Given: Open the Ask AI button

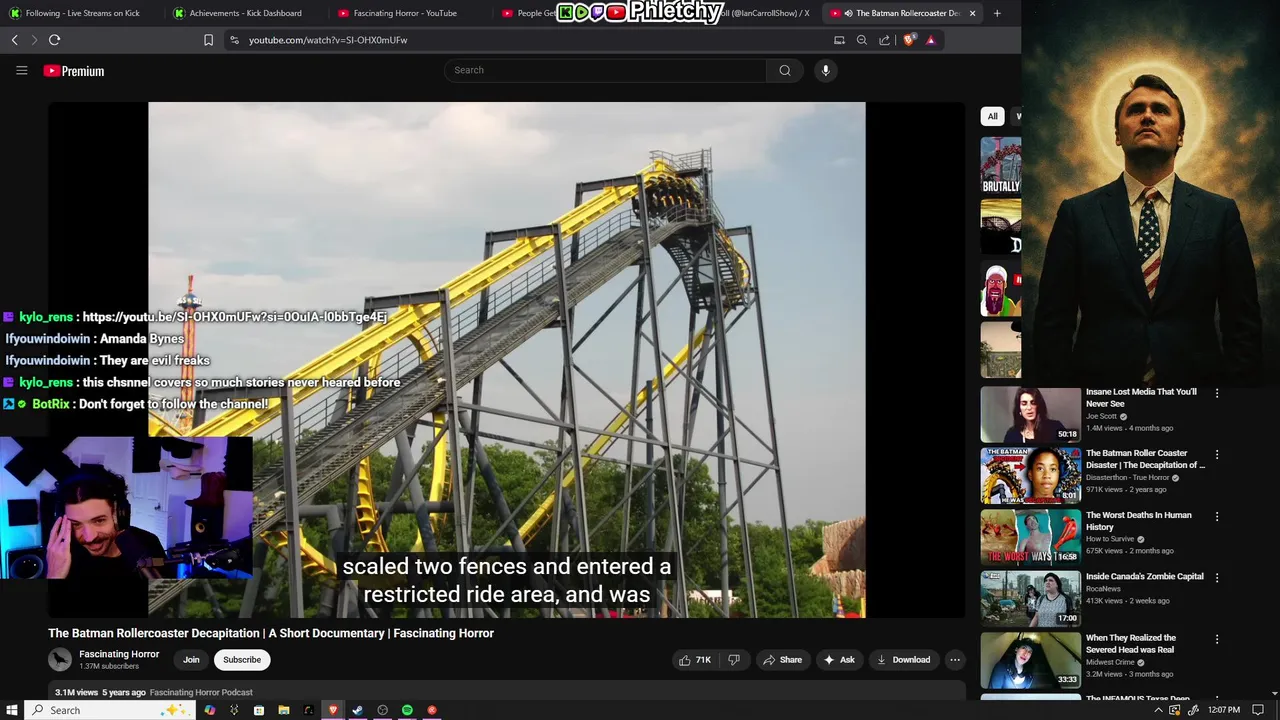Looking at the screenshot, I should (839, 660).
